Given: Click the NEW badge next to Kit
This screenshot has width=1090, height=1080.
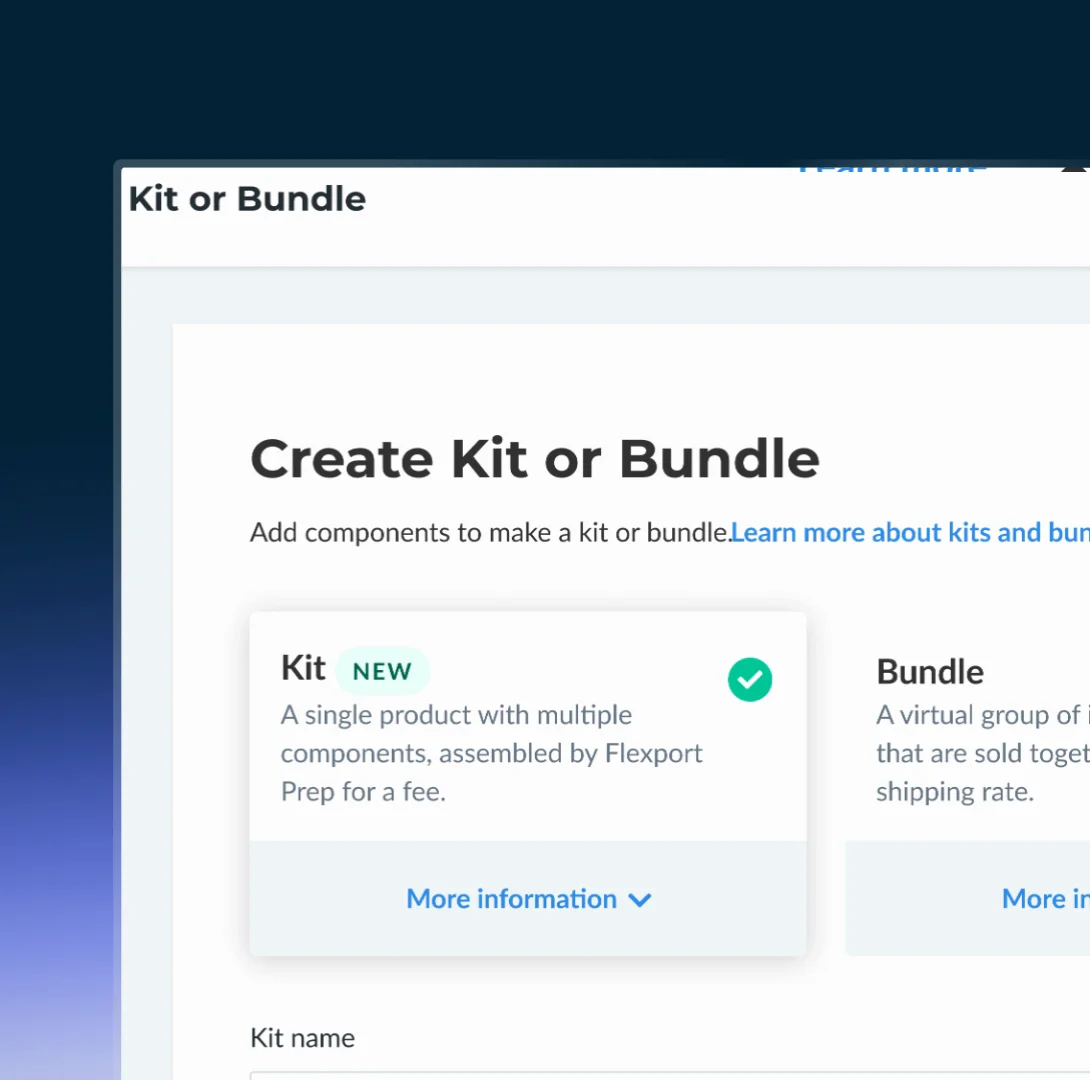Looking at the screenshot, I should (x=382, y=671).
